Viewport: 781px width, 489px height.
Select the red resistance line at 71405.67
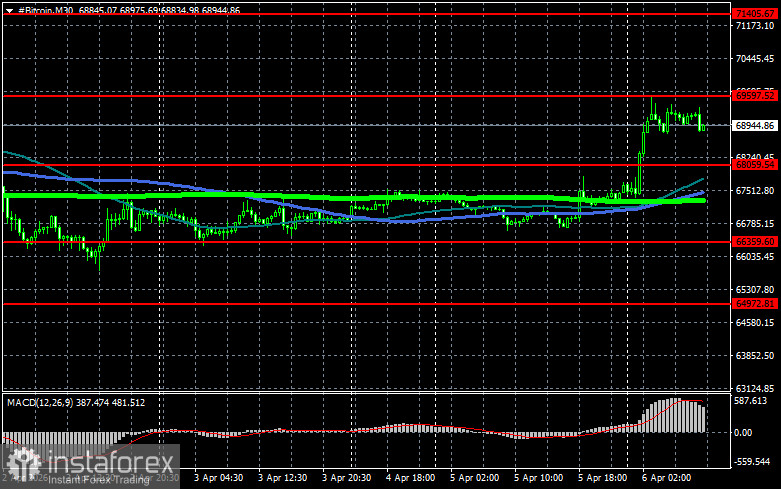coord(400,14)
